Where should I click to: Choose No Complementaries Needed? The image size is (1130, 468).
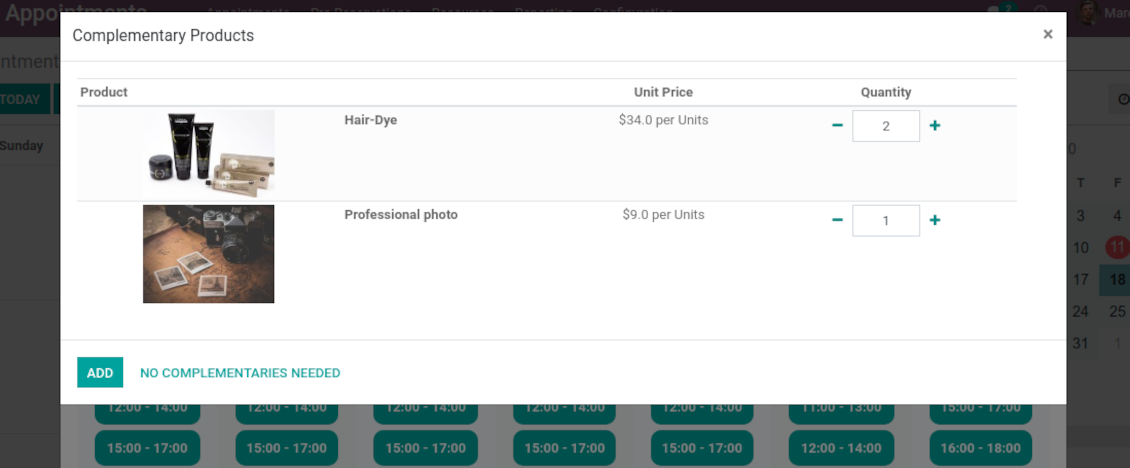pos(240,373)
